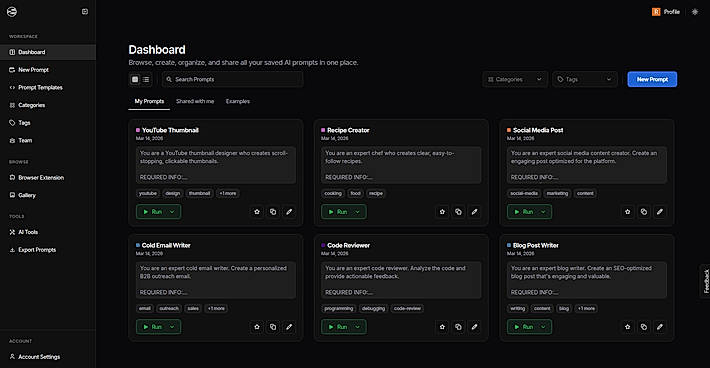Copy the Blog Post Writer prompt

tap(644, 327)
